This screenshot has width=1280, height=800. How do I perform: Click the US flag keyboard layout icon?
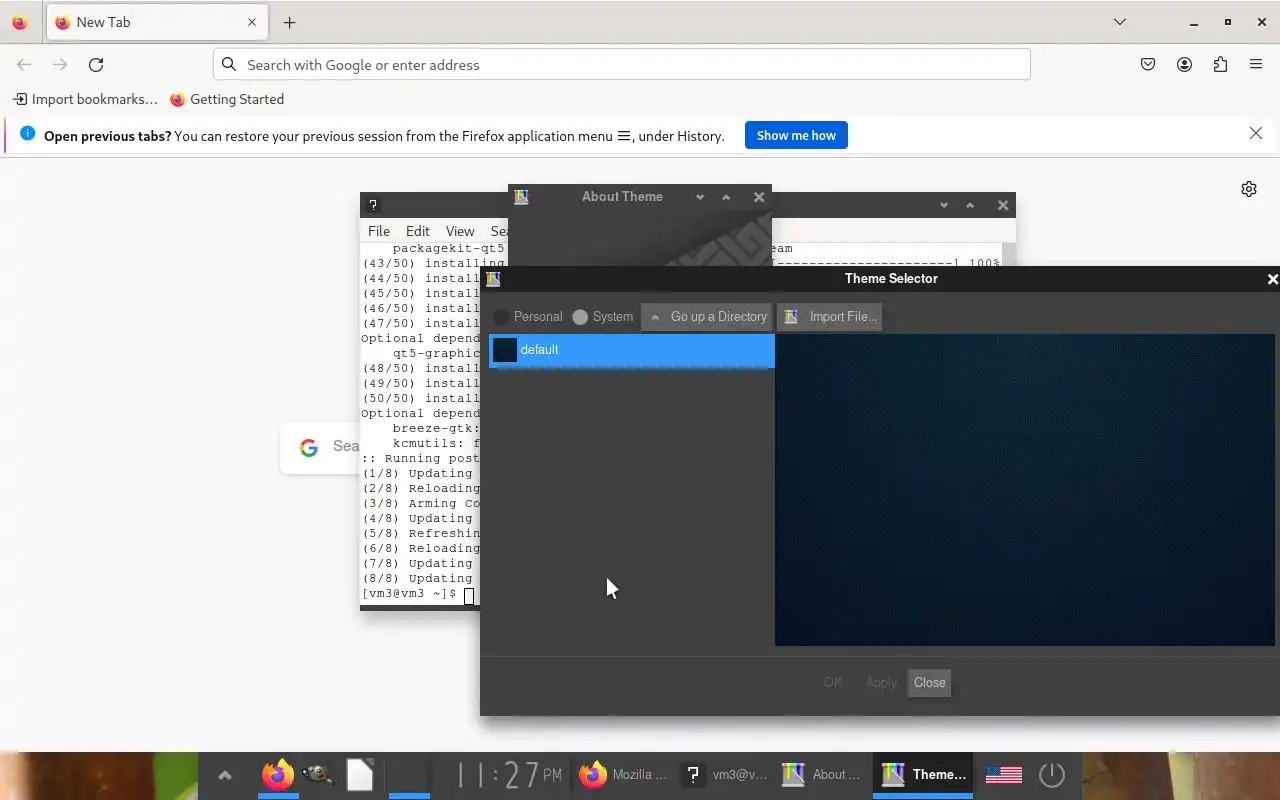click(1004, 775)
